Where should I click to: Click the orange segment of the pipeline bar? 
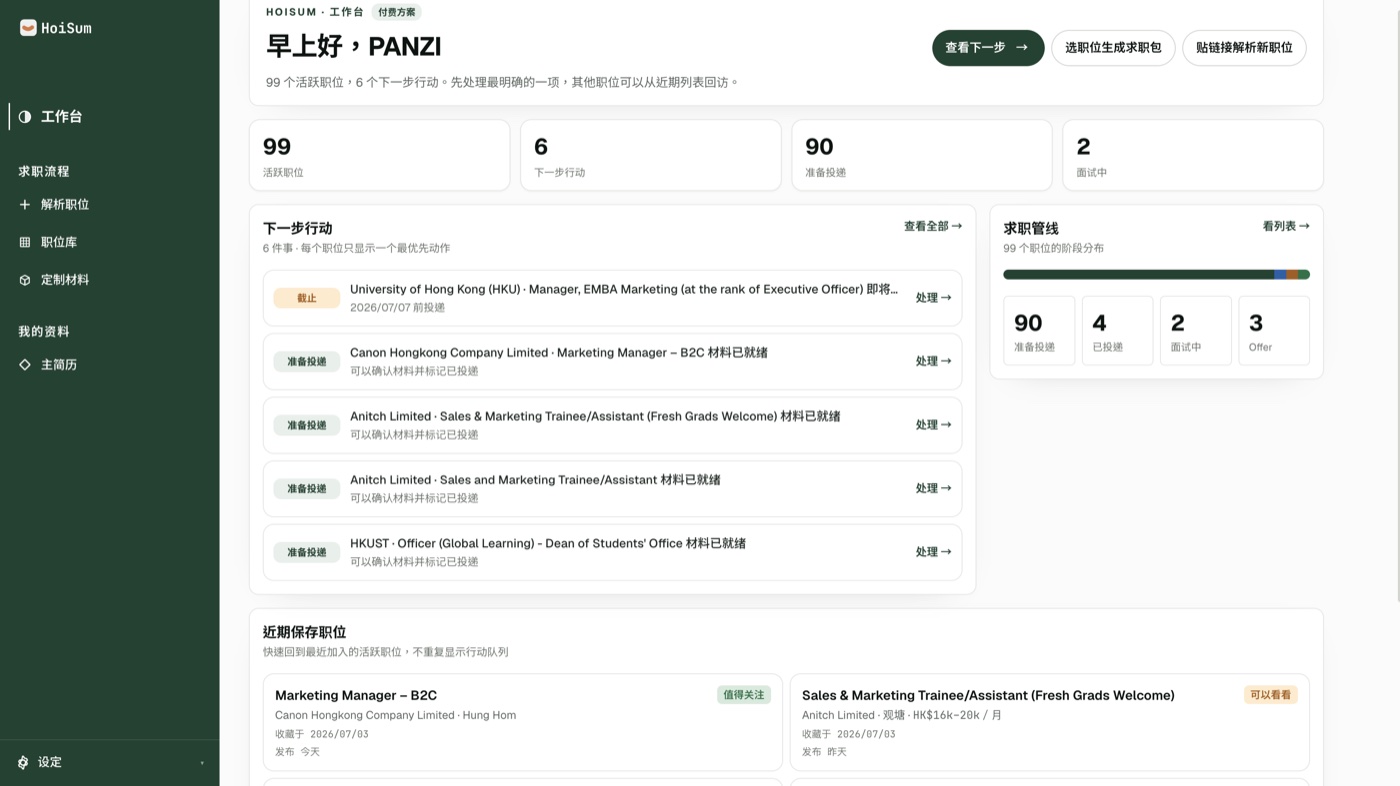pyautogui.click(x=1292, y=274)
